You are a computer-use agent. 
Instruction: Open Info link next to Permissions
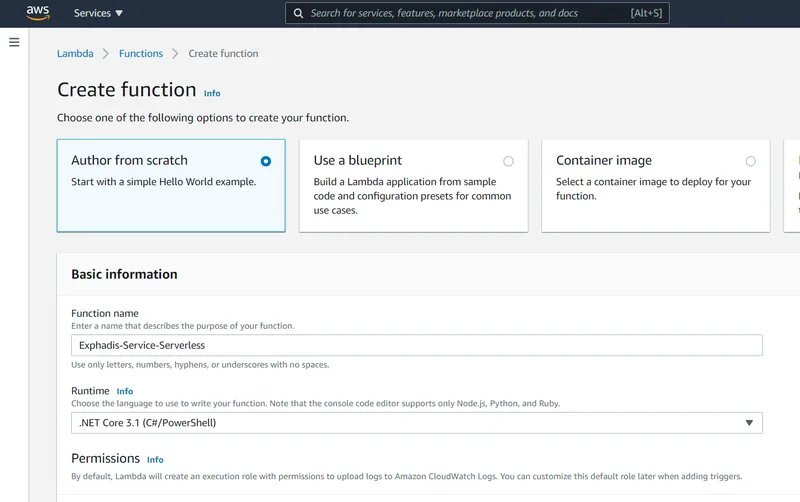[155, 460]
